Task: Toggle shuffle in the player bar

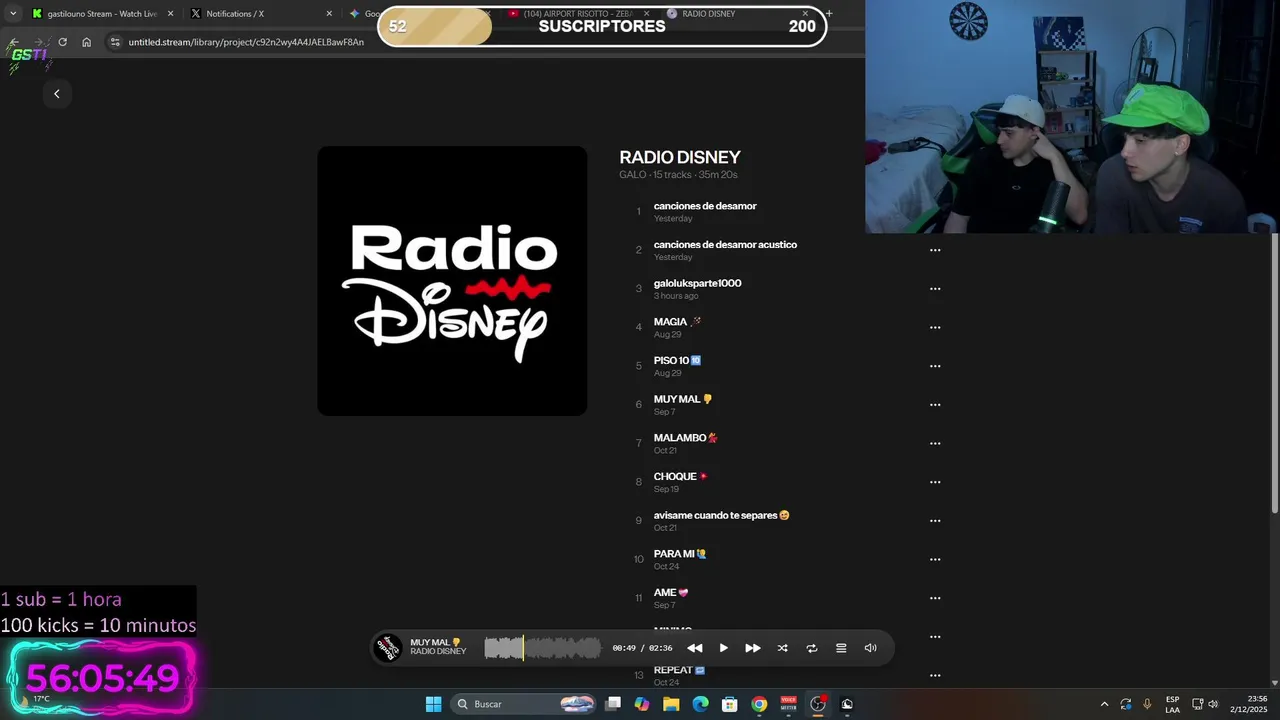Action: (x=782, y=648)
